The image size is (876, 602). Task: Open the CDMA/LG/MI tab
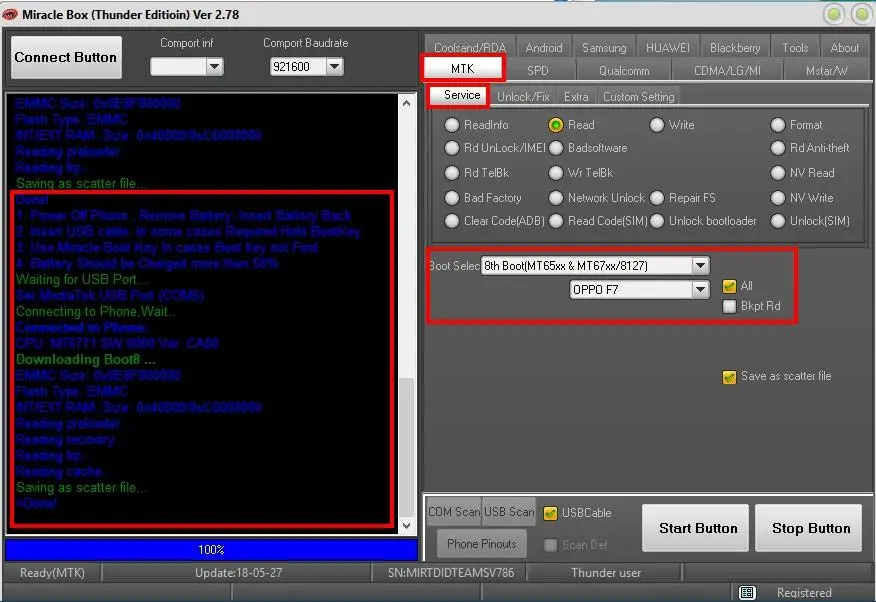(x=727, y=70)
